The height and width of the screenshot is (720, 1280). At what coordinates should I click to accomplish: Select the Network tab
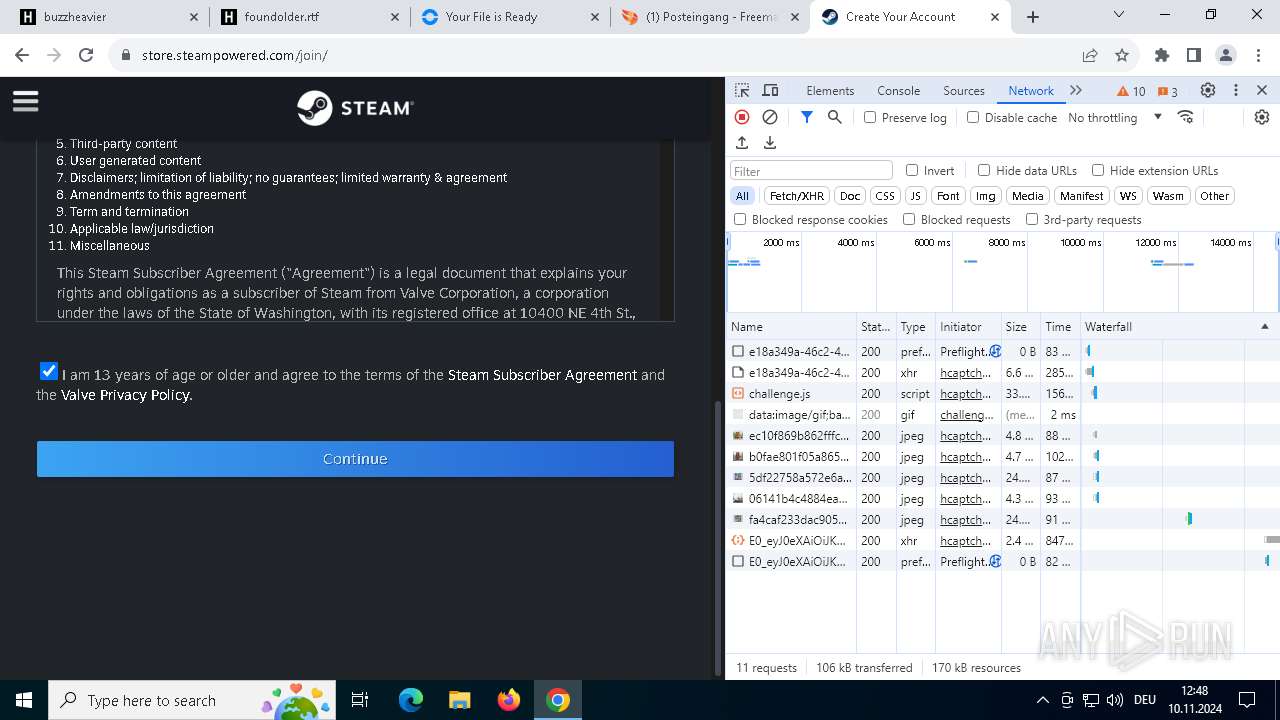(x=1031, y=90)
